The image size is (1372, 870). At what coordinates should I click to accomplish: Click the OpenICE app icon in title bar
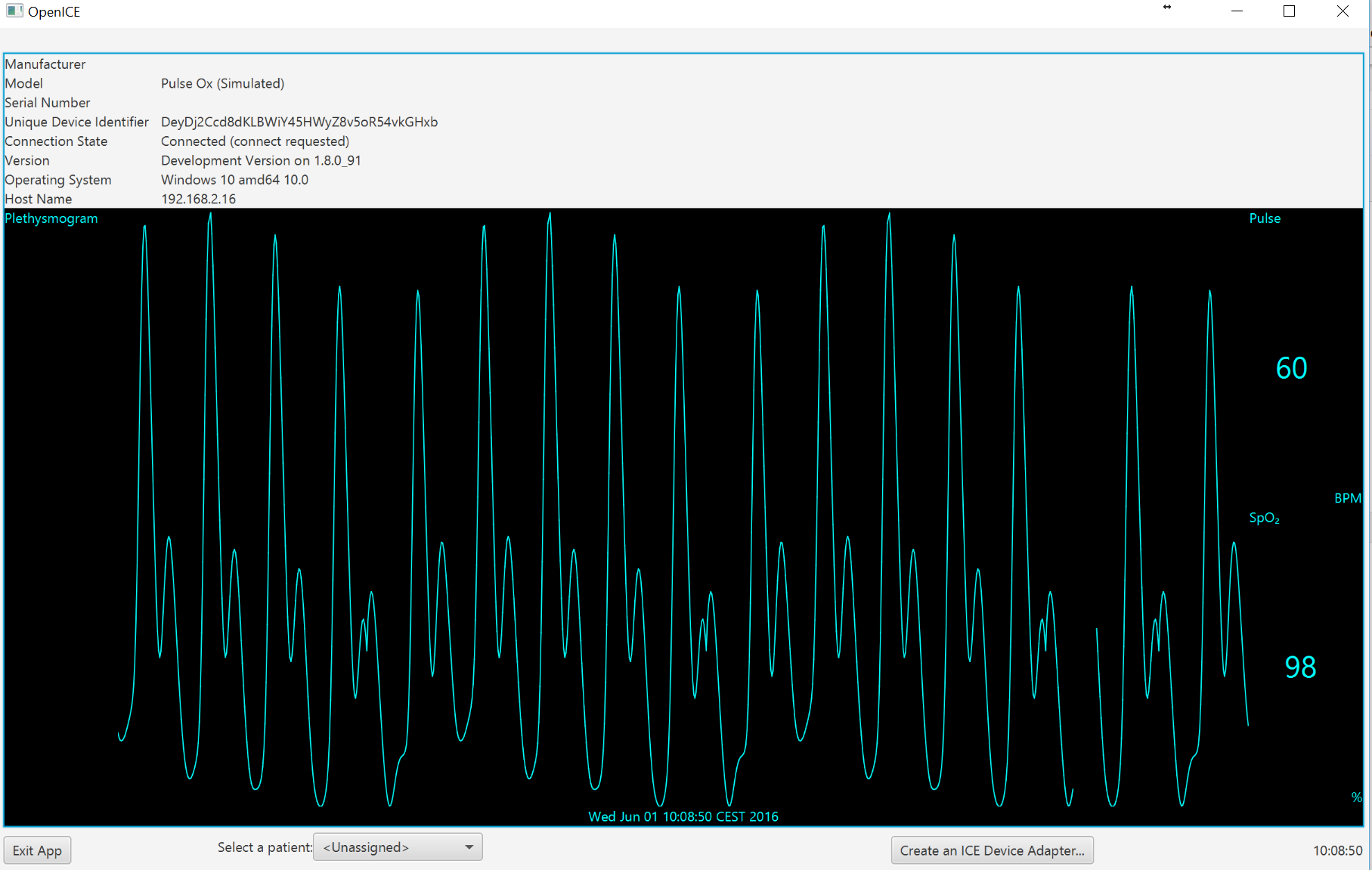tap(14, 11)
